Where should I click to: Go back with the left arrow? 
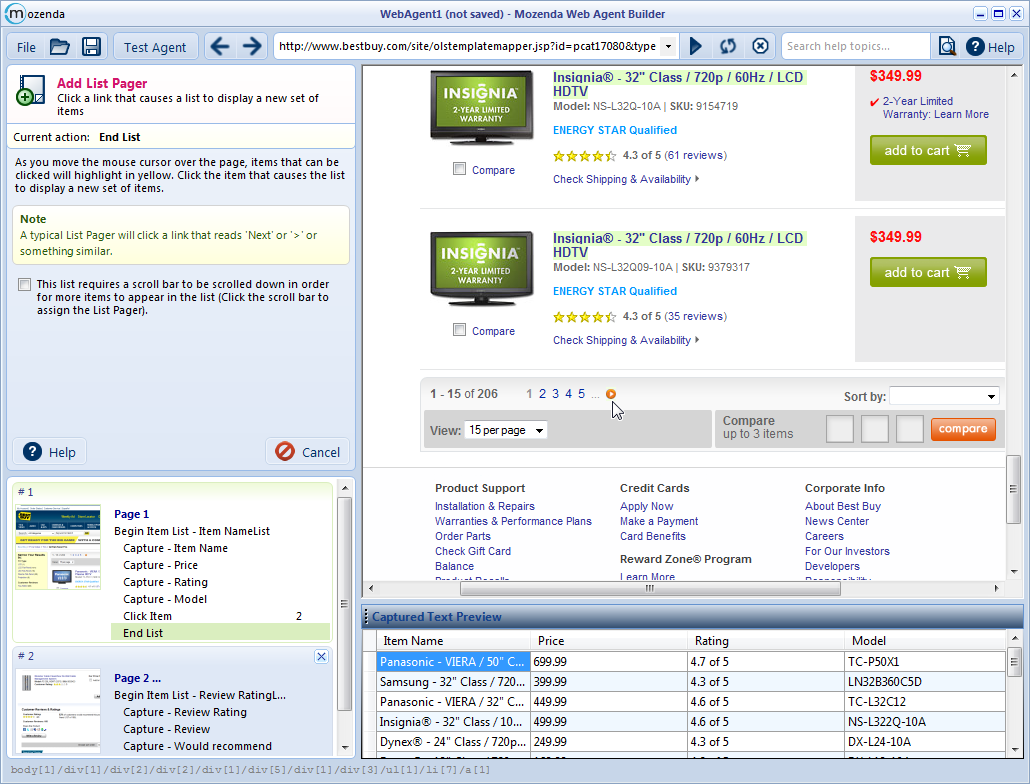[x=220, y=47]
